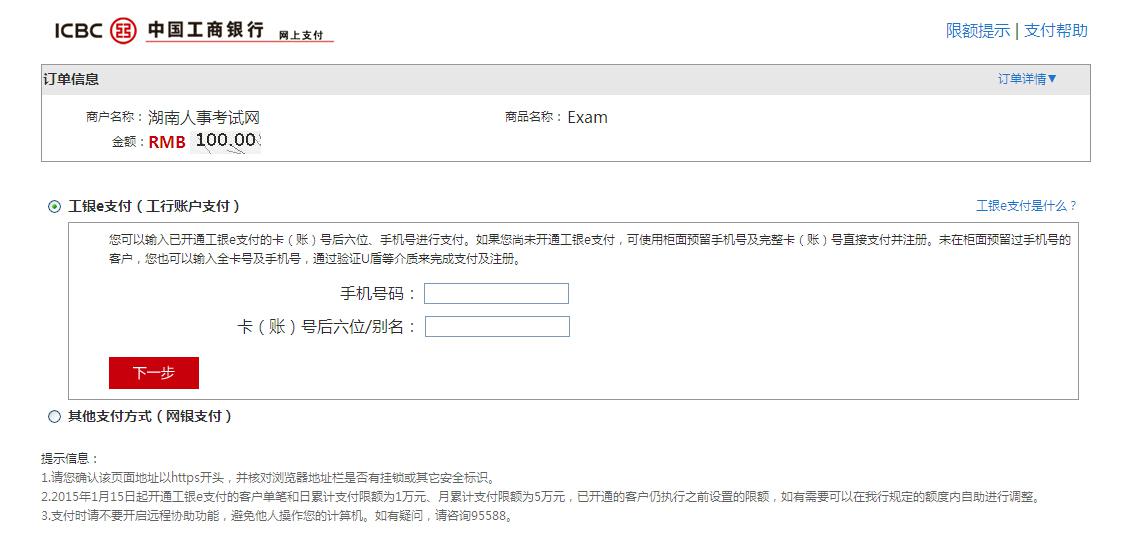Click the 网上支付 logo subtitle

[301, 35]
